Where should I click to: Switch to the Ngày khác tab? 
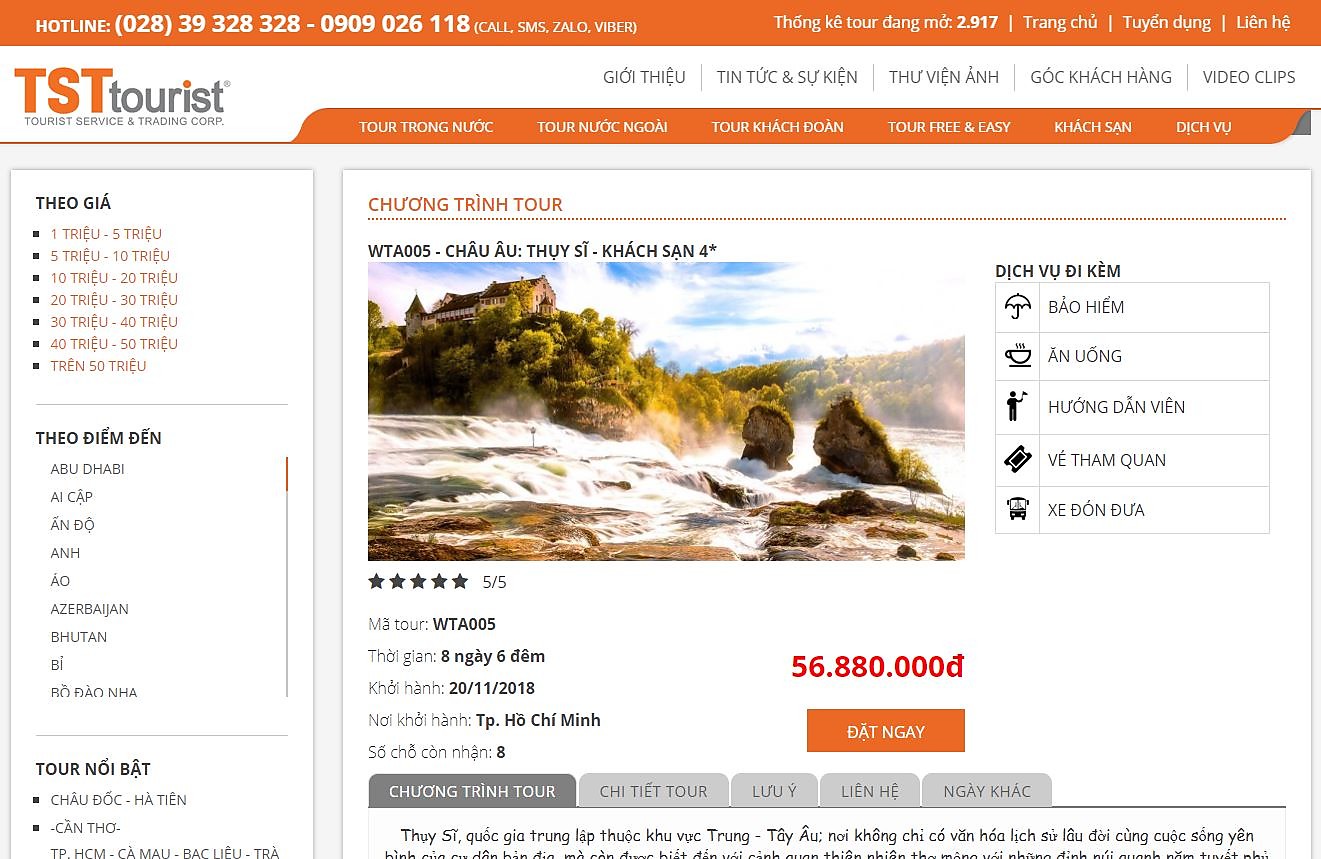987,791
